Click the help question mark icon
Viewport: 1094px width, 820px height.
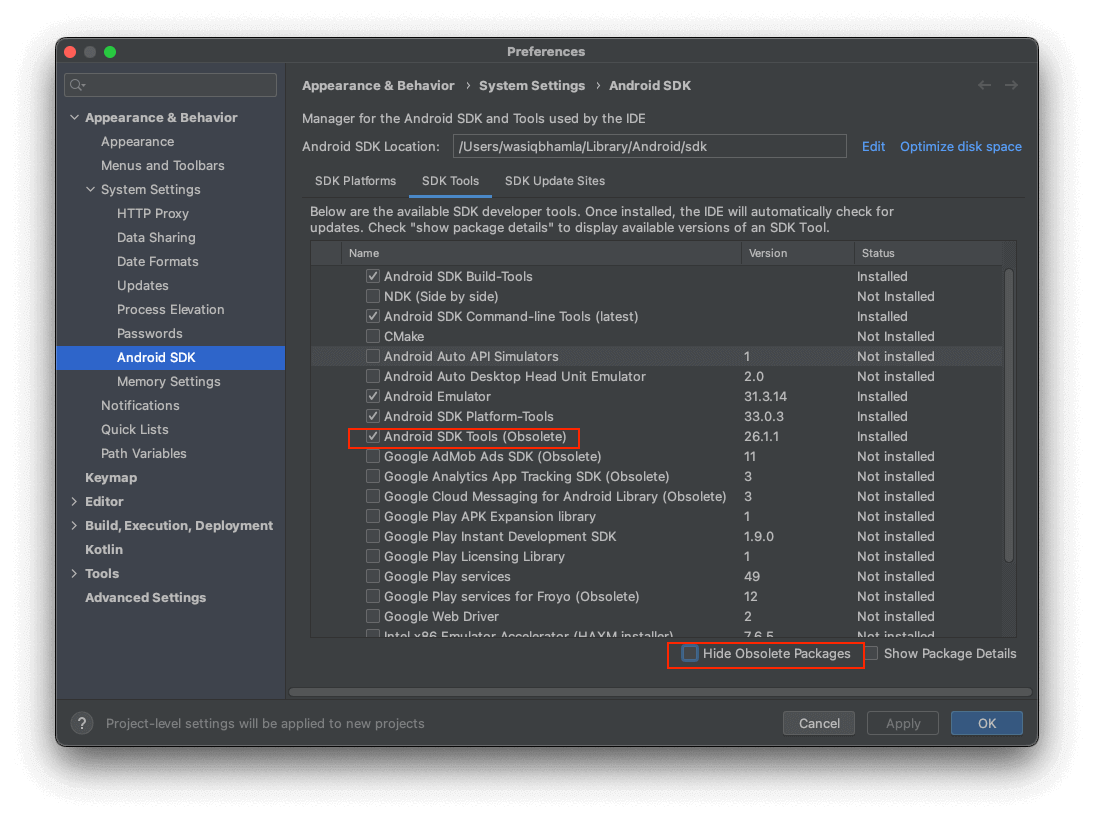pyautogui.click(x=81, y=723)
